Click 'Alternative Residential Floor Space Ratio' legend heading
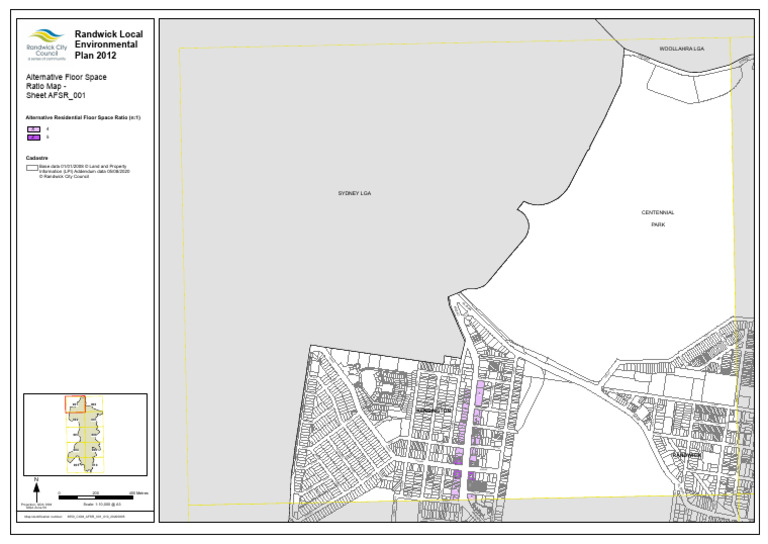Image resolution: width=768 pixels, height=544 pixels. pos(83,118)
